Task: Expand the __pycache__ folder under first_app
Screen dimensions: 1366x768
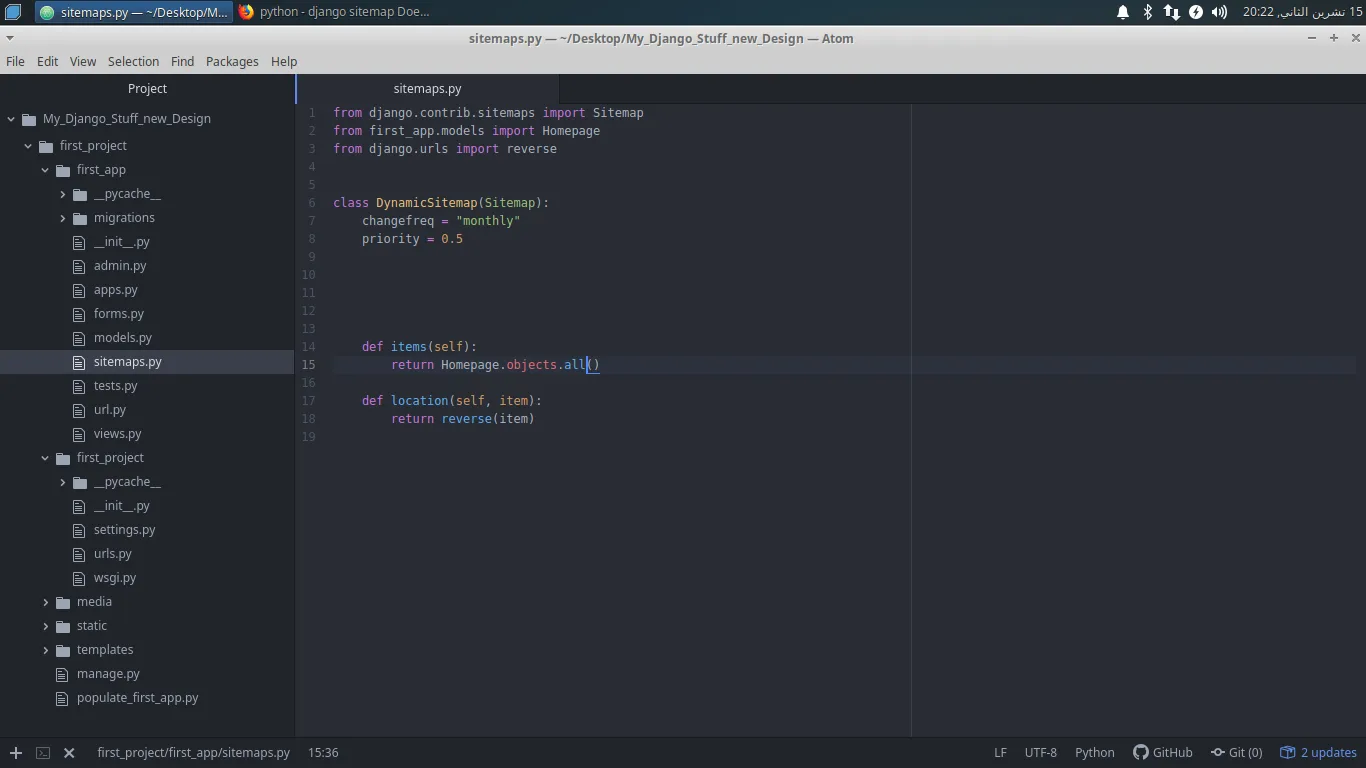Action: [x=62, y=194]
